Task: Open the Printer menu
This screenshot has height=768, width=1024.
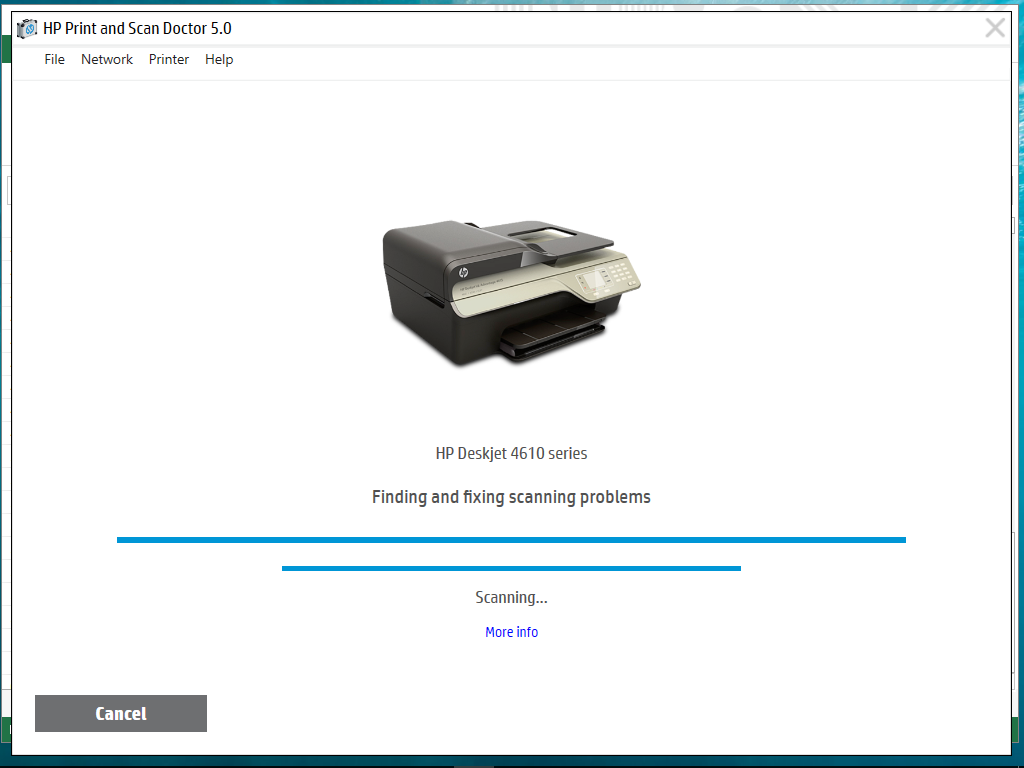Action: (x=168, y=59)
